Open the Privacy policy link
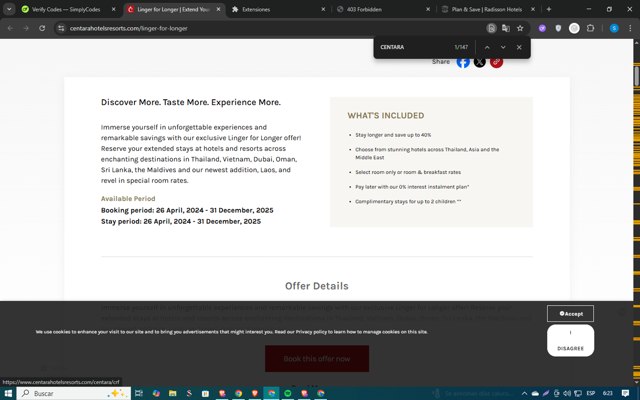The image size is (640, 400). pos(311,332)
